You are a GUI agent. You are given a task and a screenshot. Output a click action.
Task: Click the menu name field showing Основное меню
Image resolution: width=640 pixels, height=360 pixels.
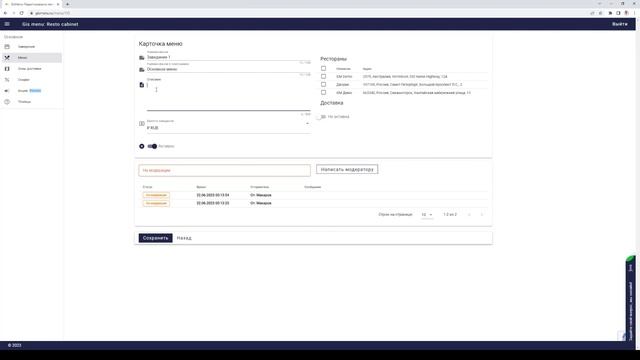(x=229, y=69)
